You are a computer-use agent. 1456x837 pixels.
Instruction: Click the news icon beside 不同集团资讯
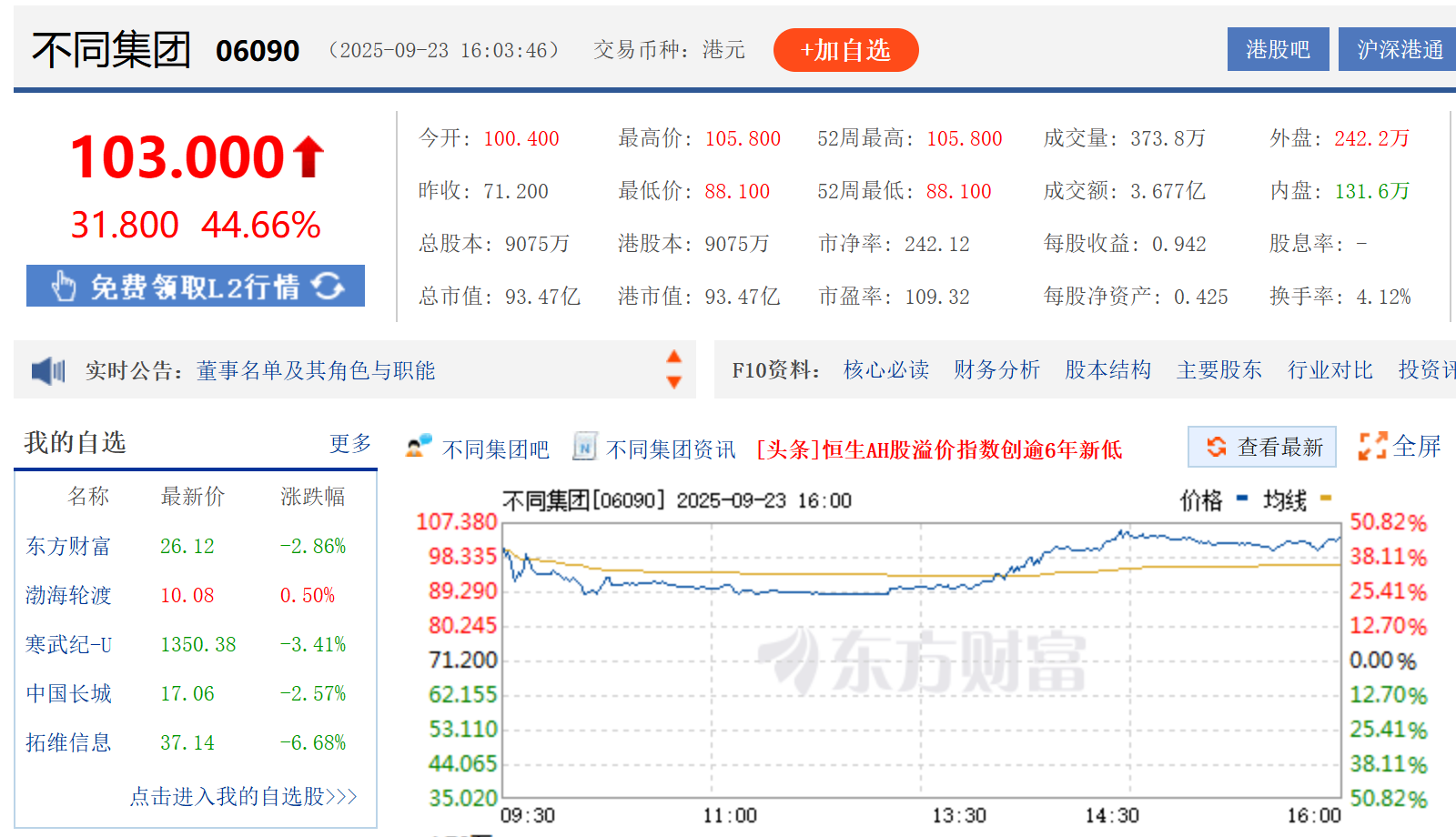click(x=583, y=448)
